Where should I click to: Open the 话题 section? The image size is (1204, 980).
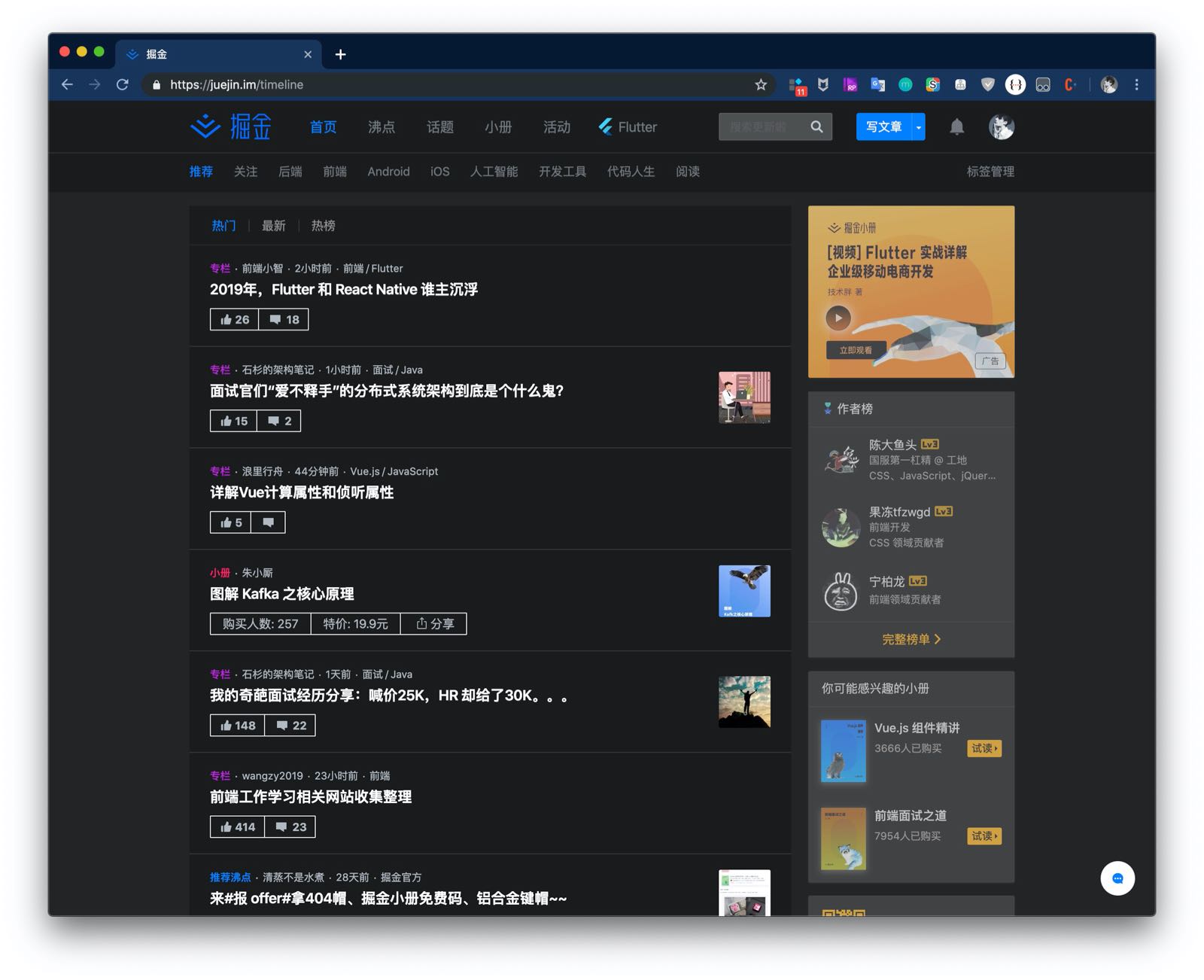coord(440,127)
